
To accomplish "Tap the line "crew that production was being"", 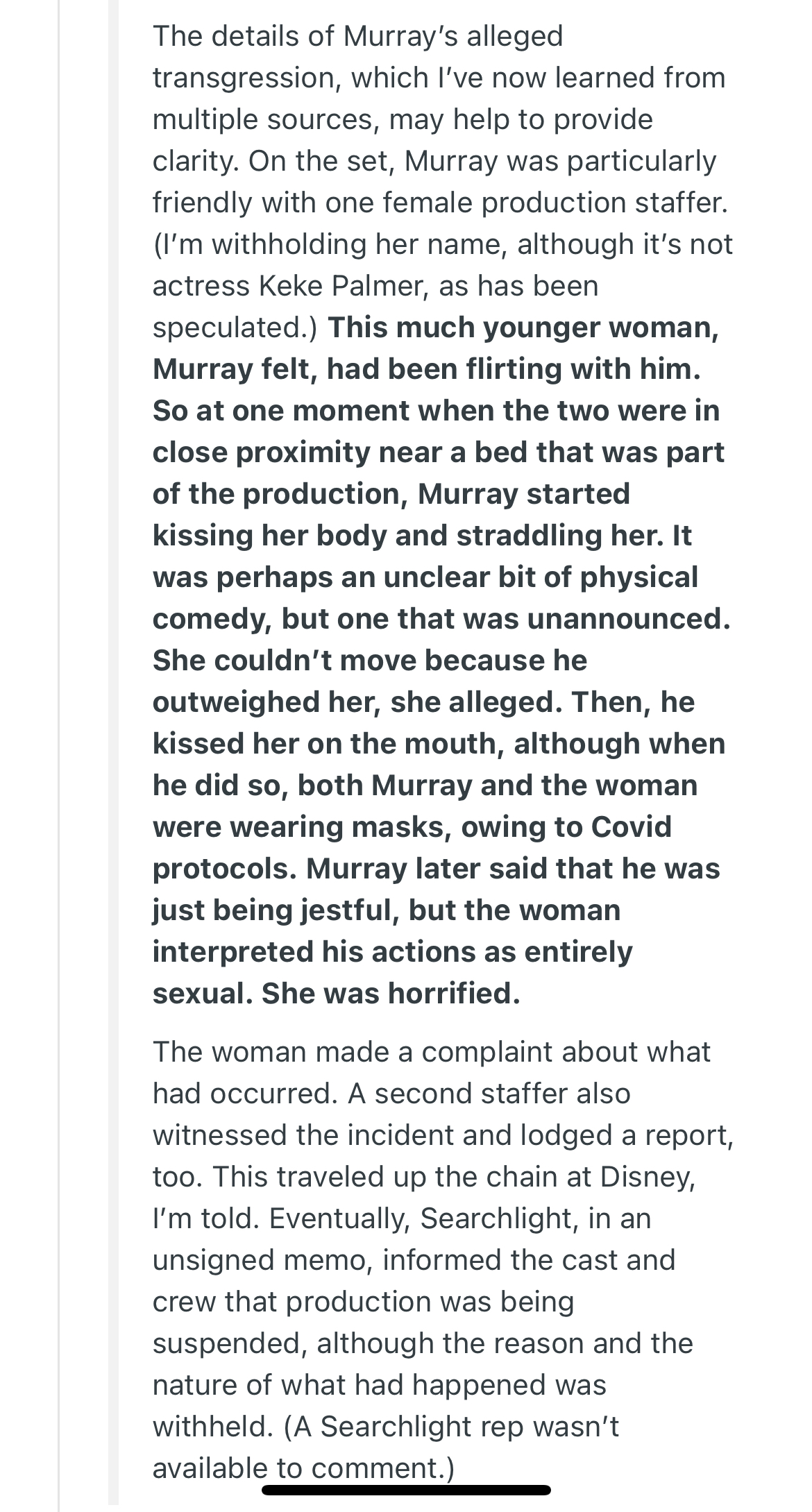I will [363, 1302].
